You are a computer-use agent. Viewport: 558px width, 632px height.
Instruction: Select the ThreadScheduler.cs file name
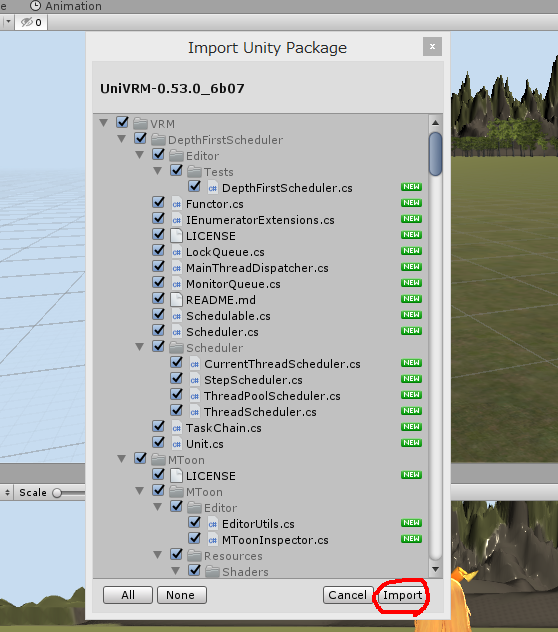[260, 412]
